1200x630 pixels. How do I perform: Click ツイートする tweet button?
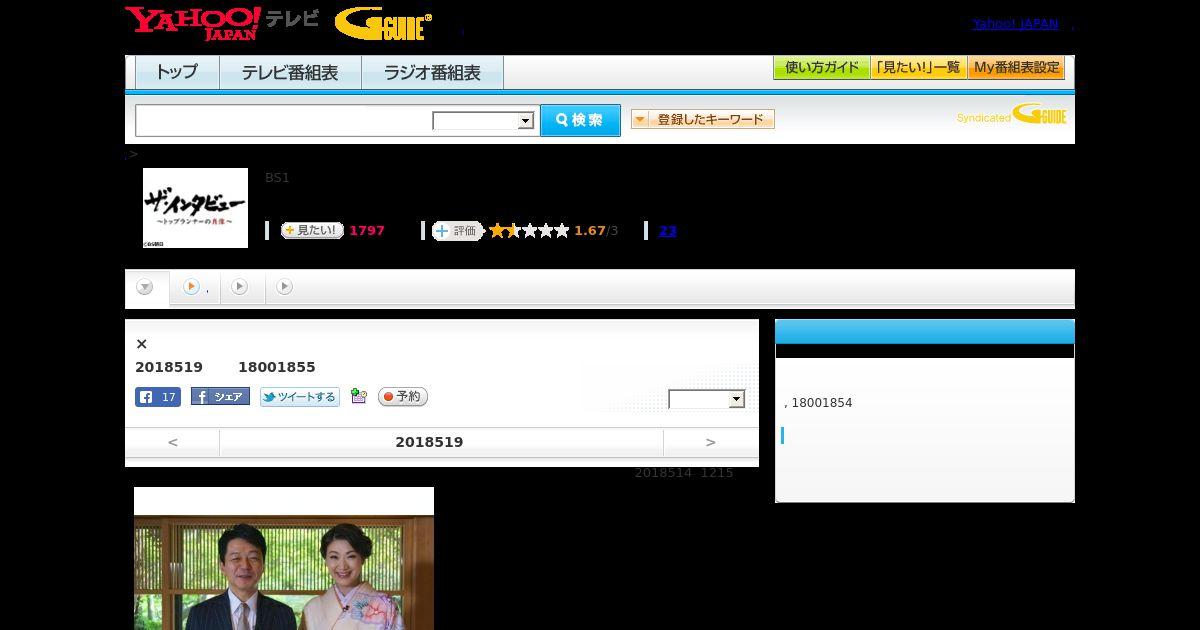click(x=300, y=397)
